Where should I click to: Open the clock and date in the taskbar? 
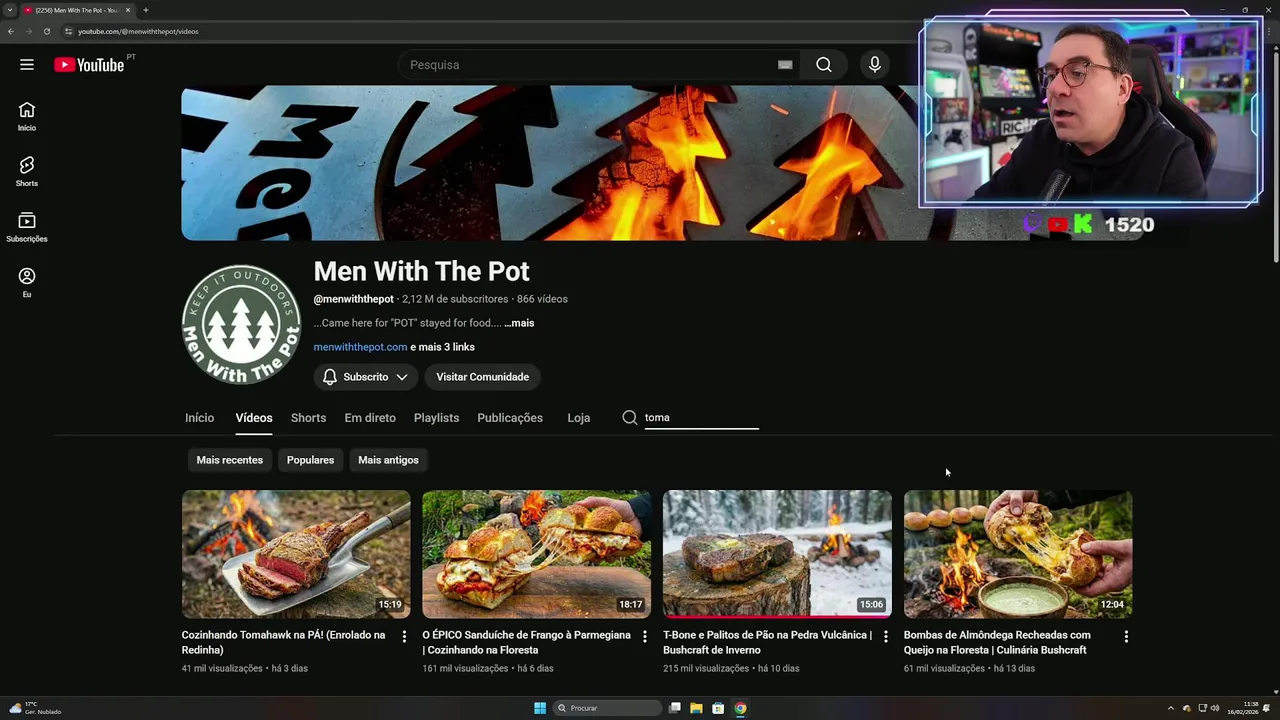pyautogui.click(x=1243, y=708)
